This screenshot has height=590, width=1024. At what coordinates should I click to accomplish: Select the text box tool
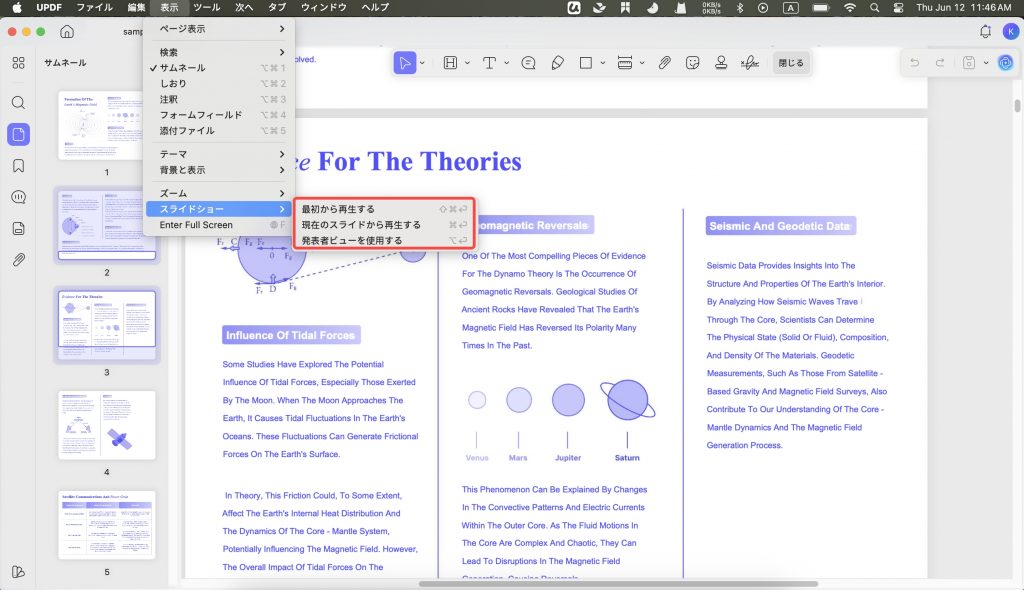tap(489, 63)
